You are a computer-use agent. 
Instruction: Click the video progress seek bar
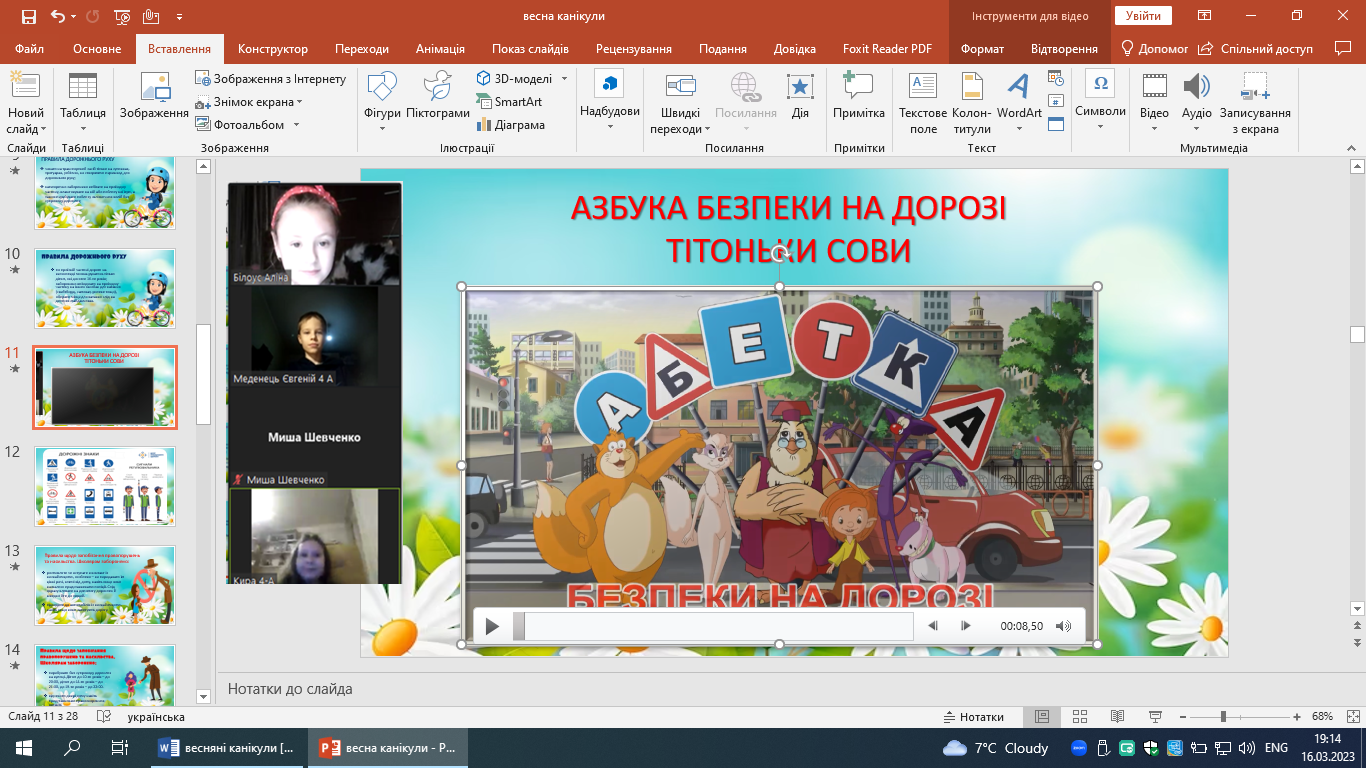[x=713, y=626]
